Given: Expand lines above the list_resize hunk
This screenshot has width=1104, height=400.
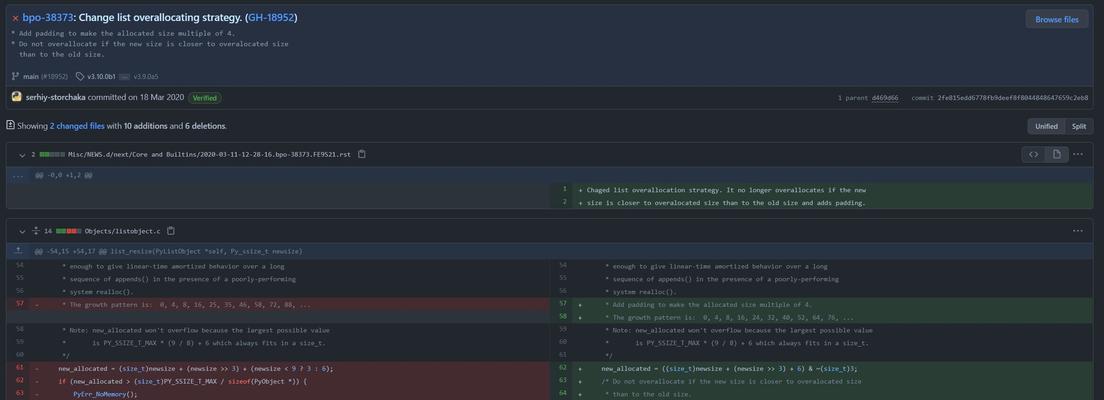Looking at the screenshot, I should (18, 251).
